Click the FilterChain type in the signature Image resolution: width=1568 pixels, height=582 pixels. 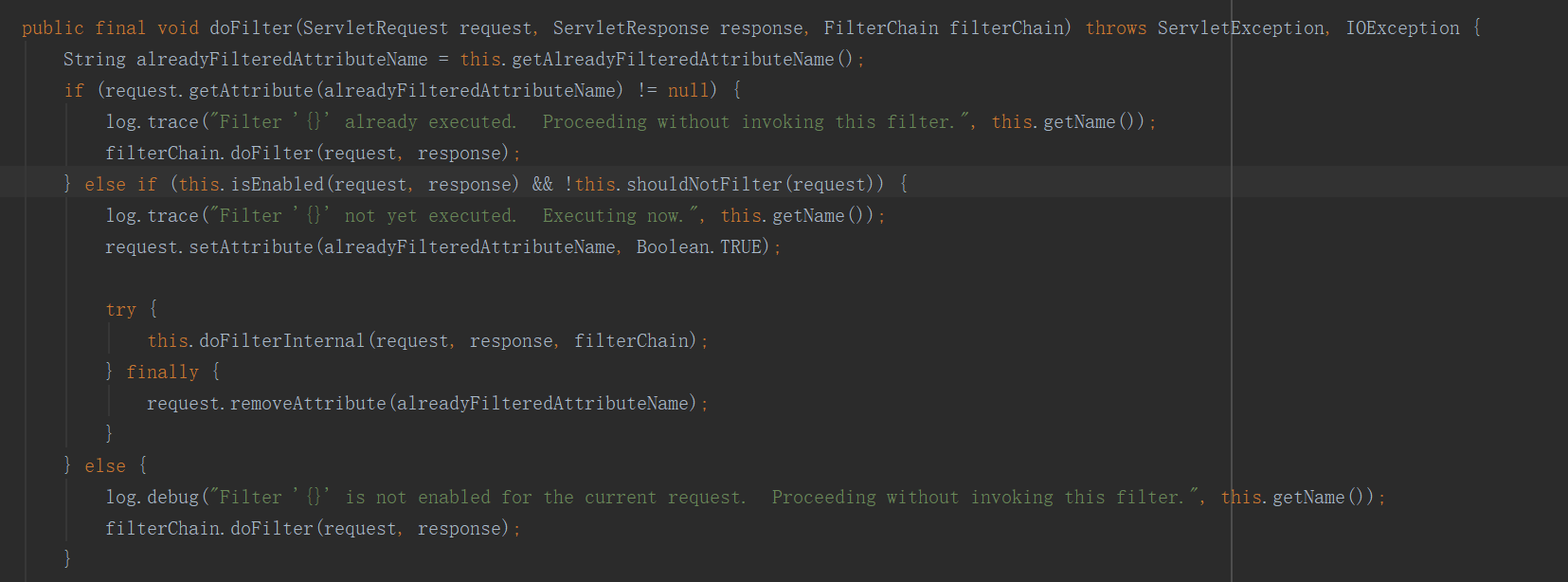(881, 28)
